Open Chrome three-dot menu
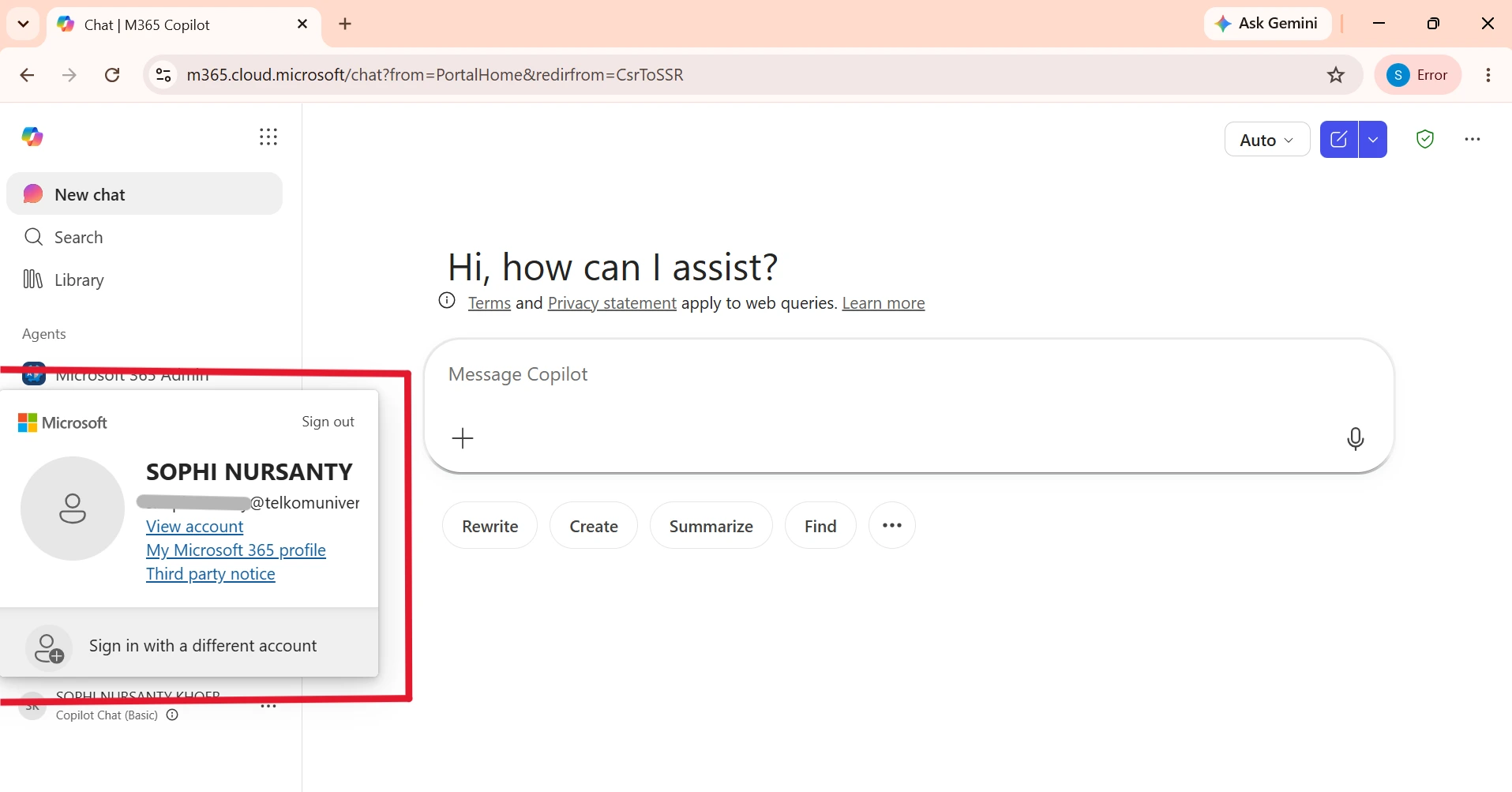 (1488, 75)
